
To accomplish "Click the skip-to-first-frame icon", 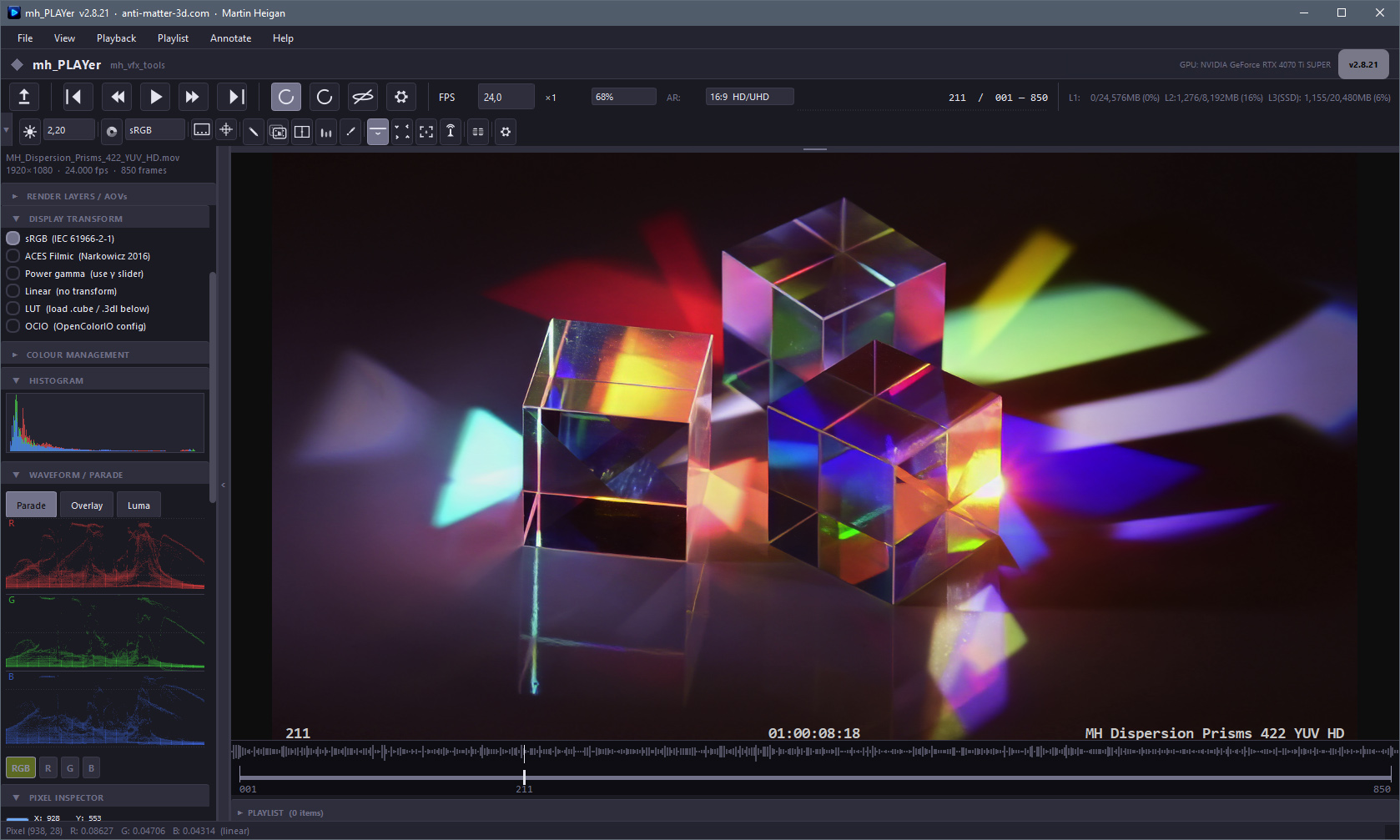I will pos(77,96).
